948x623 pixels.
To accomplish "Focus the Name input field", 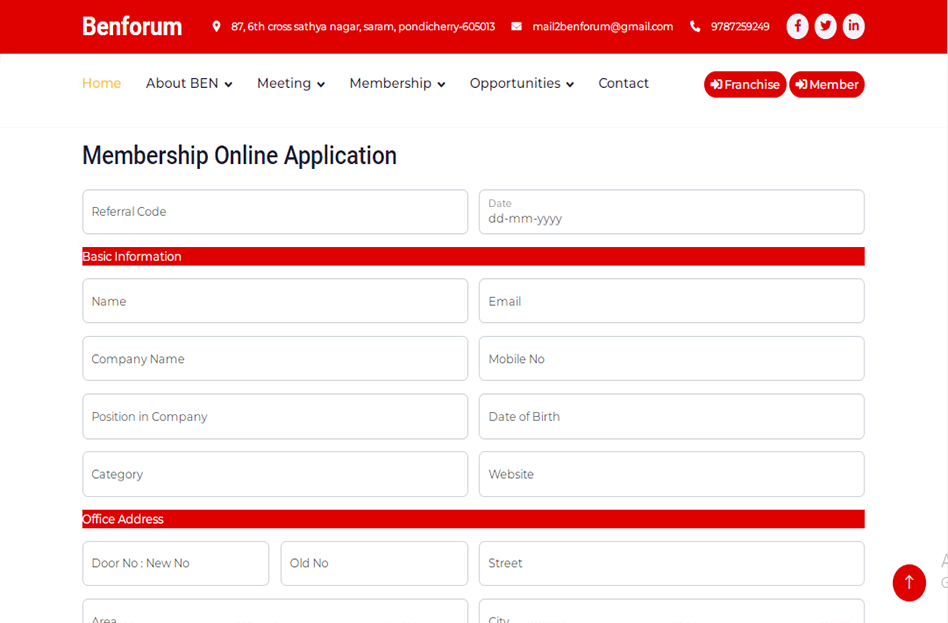I will click(275, 301).
